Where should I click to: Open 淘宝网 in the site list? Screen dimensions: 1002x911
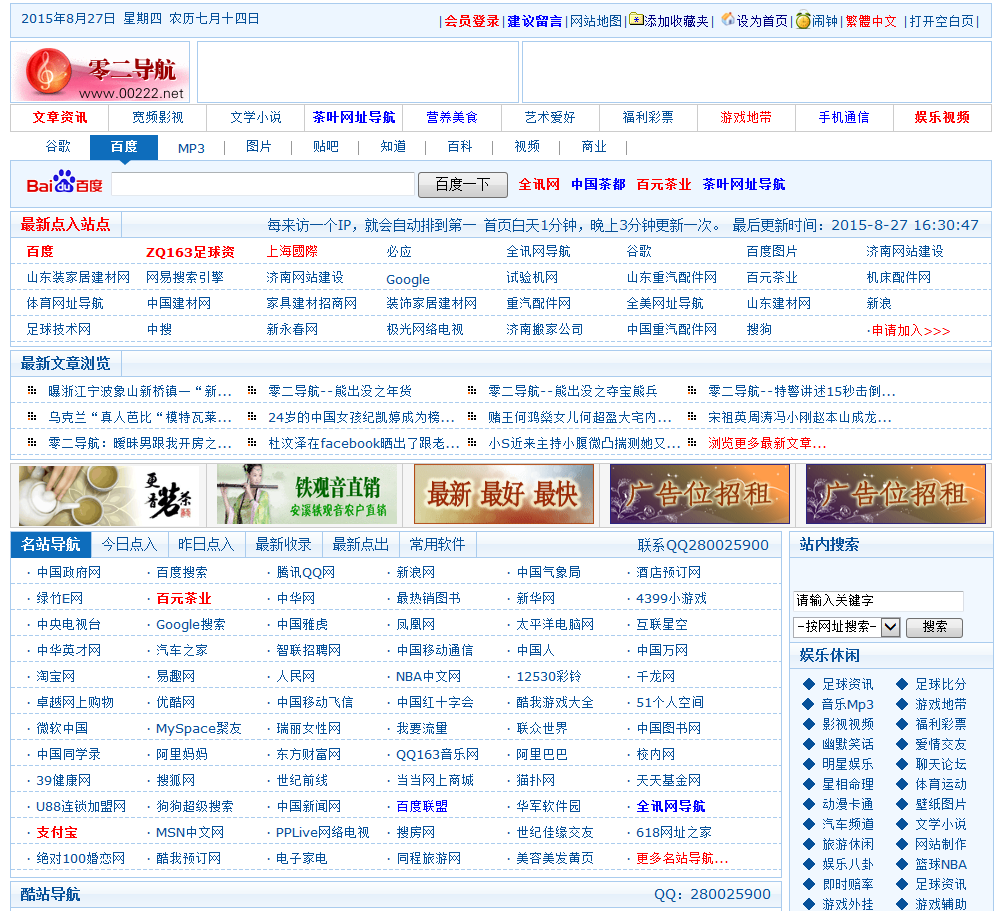point(56,677)
